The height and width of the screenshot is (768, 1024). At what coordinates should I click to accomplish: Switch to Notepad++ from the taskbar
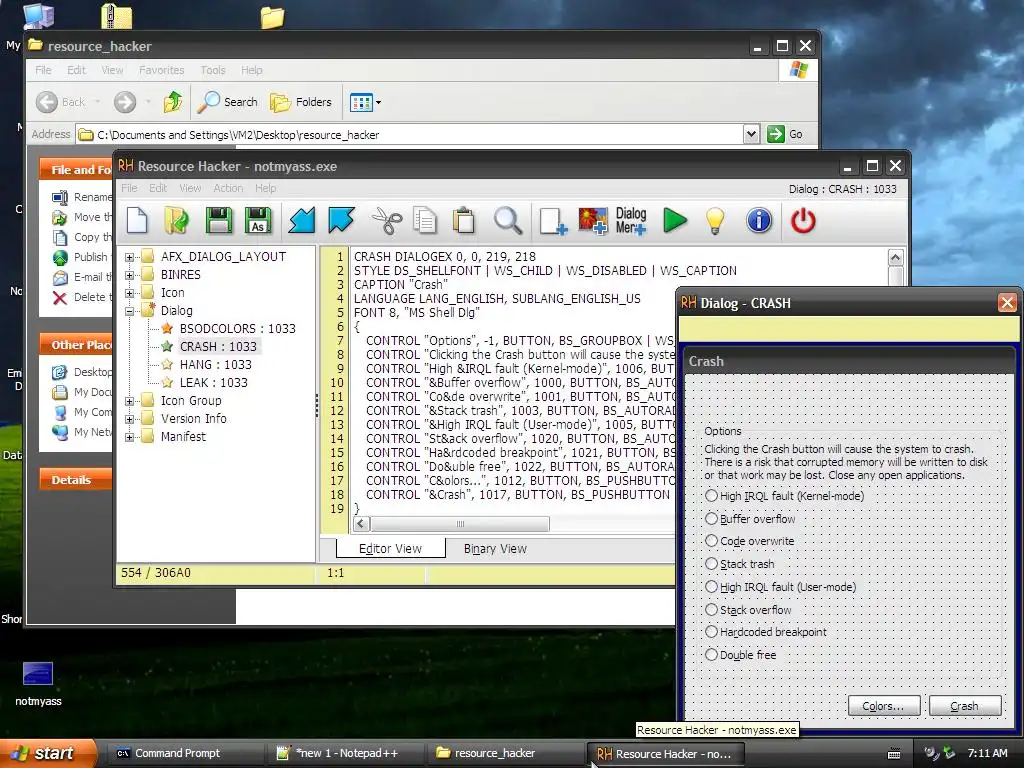click(x=347, y=753)
